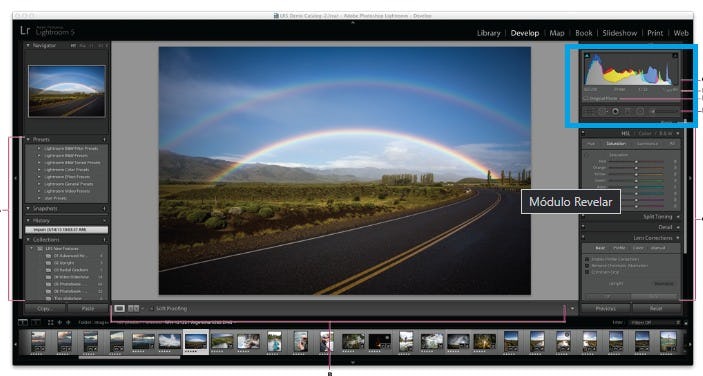Collapse the right panel group arrow
Image resolution: width=703 pixels, height=376 pixels.
(x=690, y=178)
